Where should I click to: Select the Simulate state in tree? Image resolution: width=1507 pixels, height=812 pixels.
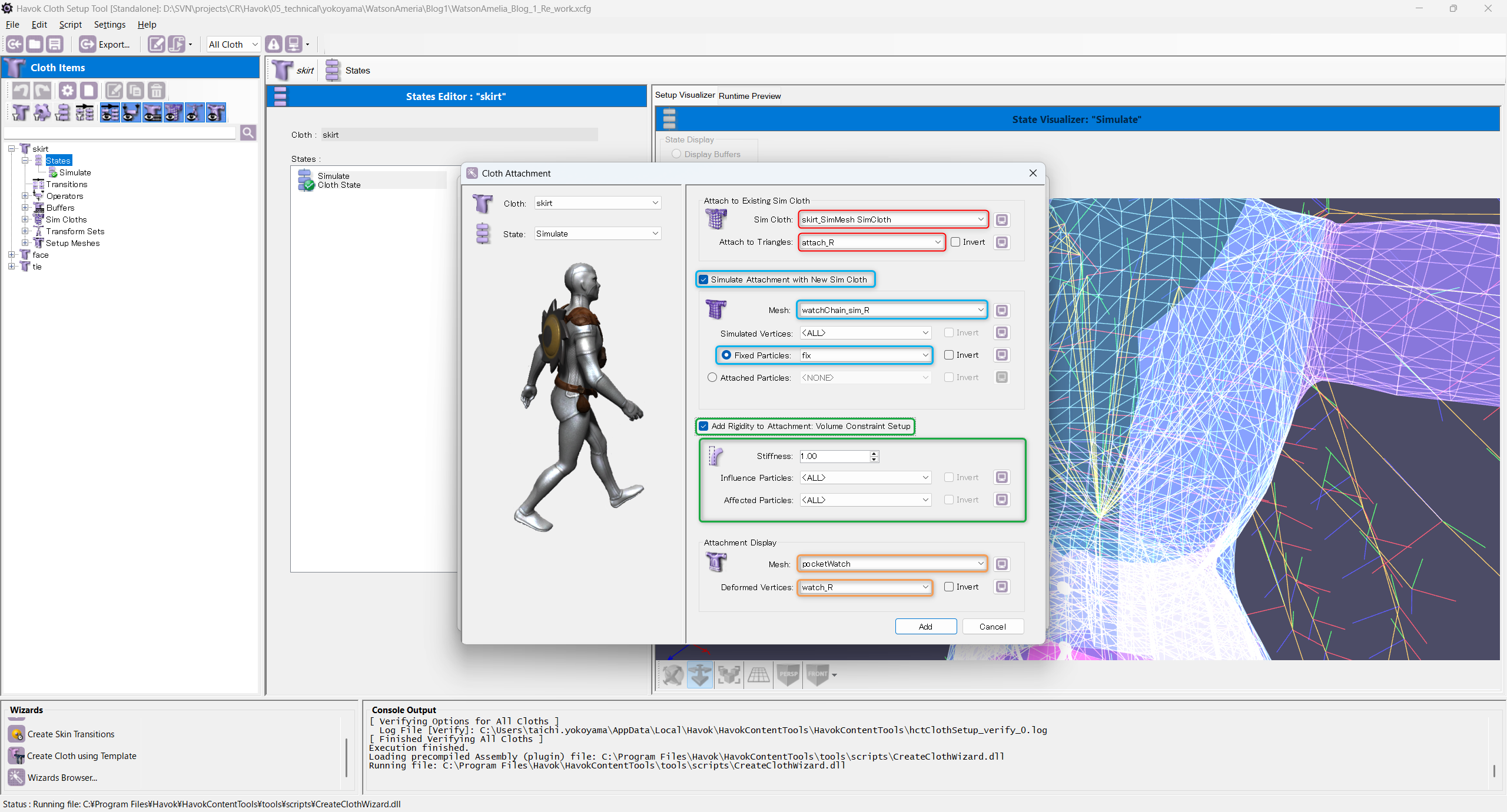75,172
